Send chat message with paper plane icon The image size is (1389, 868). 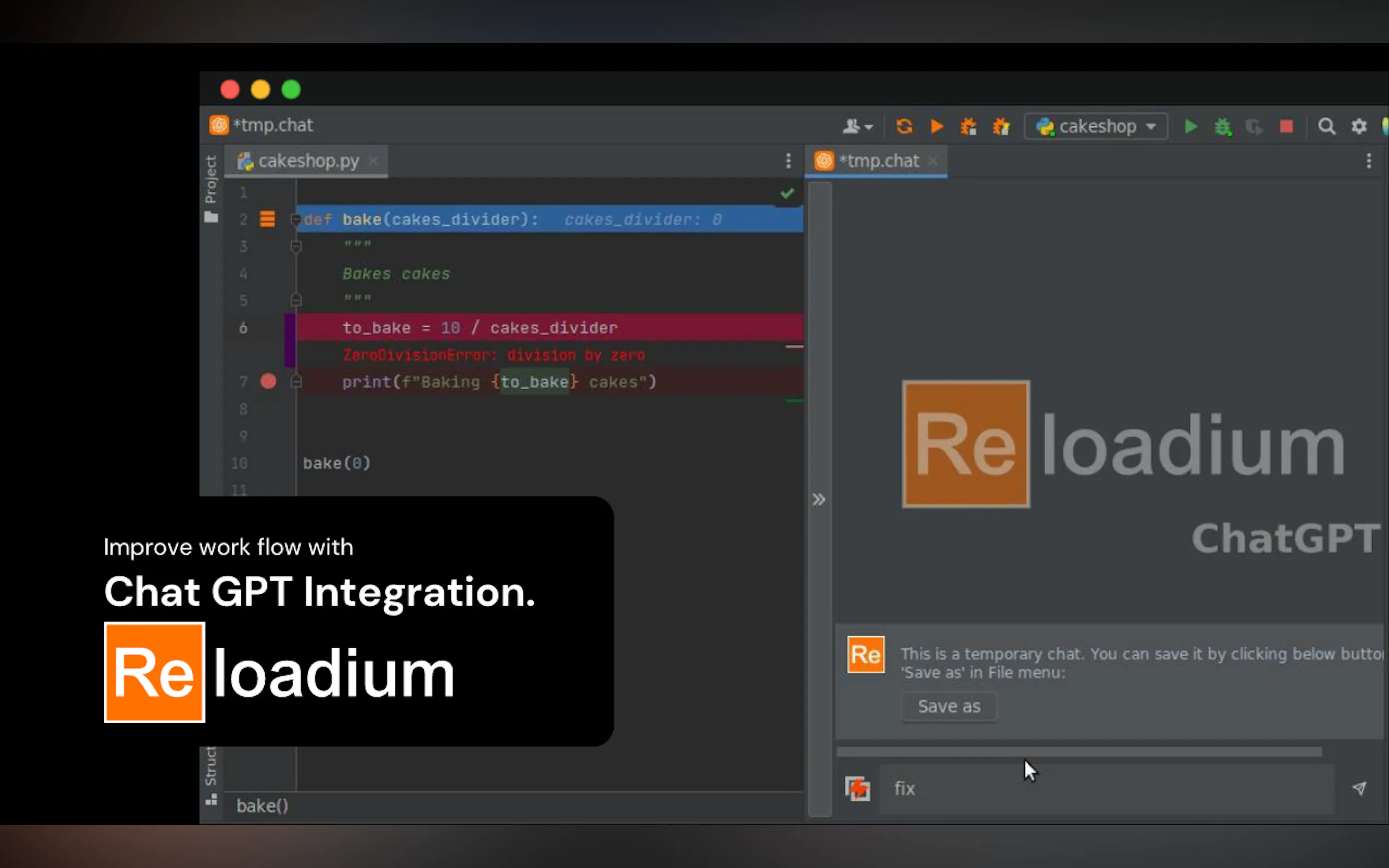click(1359, 788)
